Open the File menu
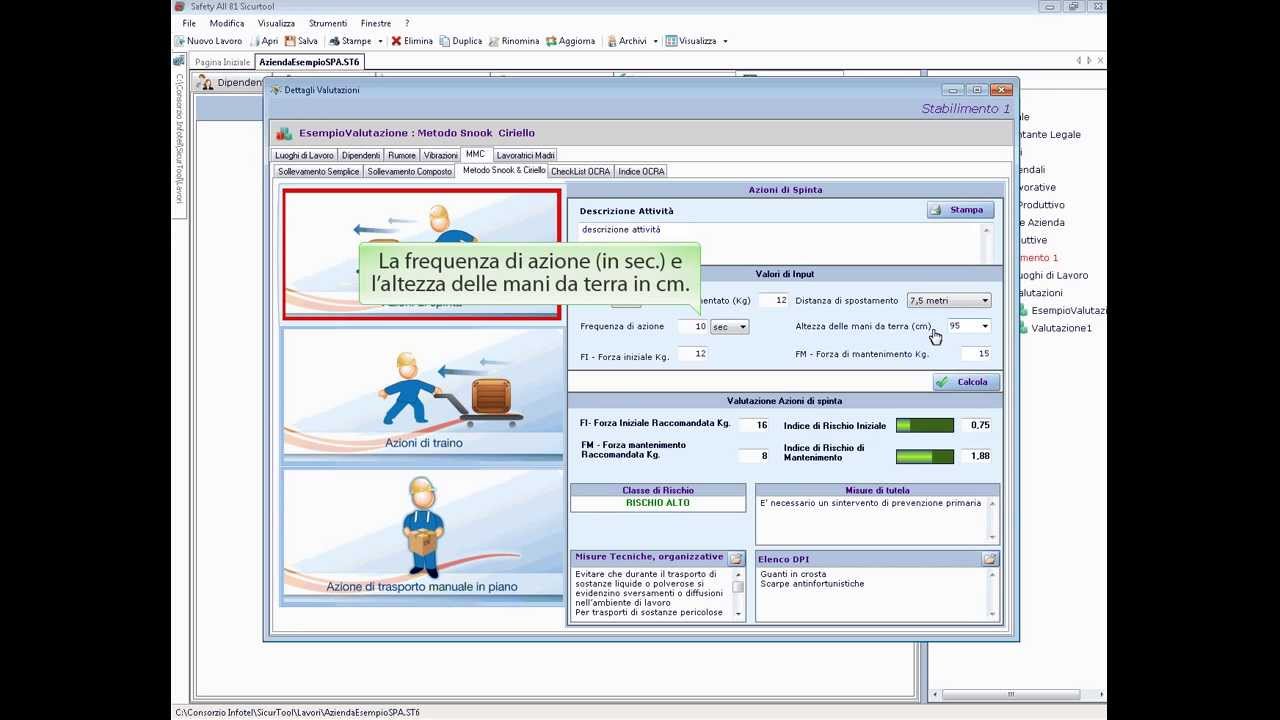The image size is (1280, 720). [x=189, y=23]
